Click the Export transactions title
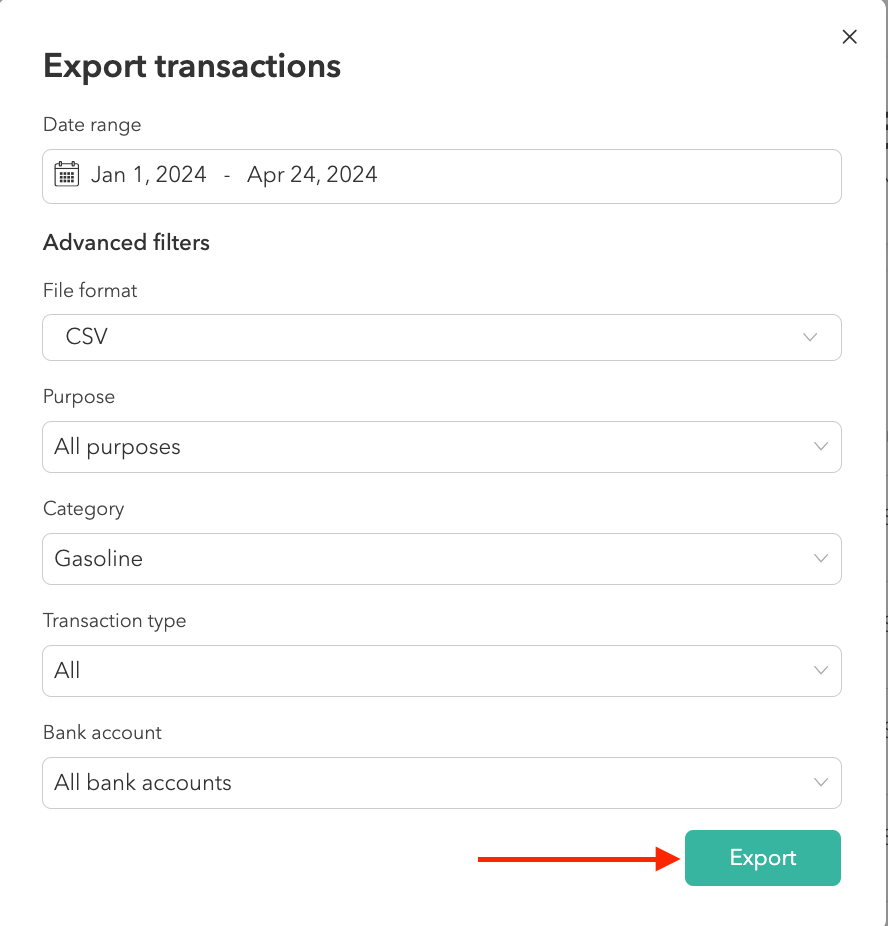Image resolution: width=888 pixels, height=926 pixels. pos(192,67)
